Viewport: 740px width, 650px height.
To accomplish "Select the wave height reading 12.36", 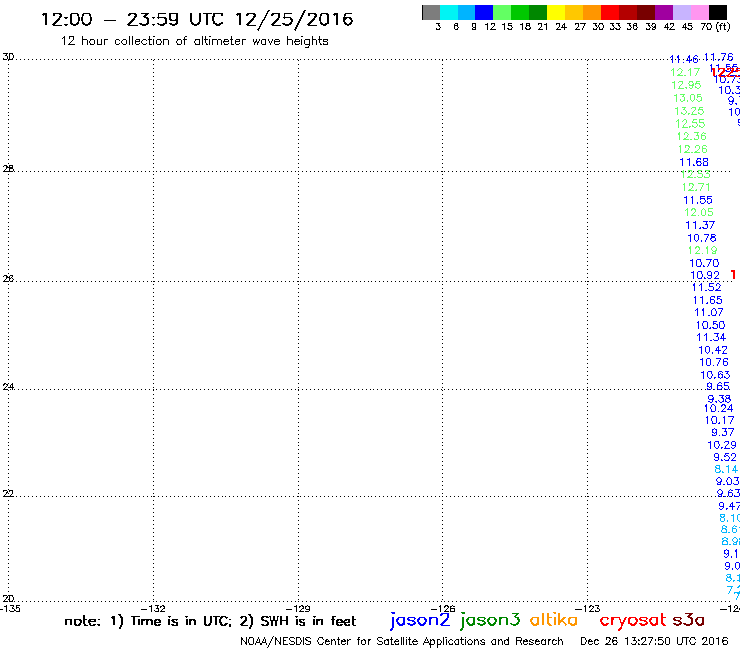I will point(691,136).
